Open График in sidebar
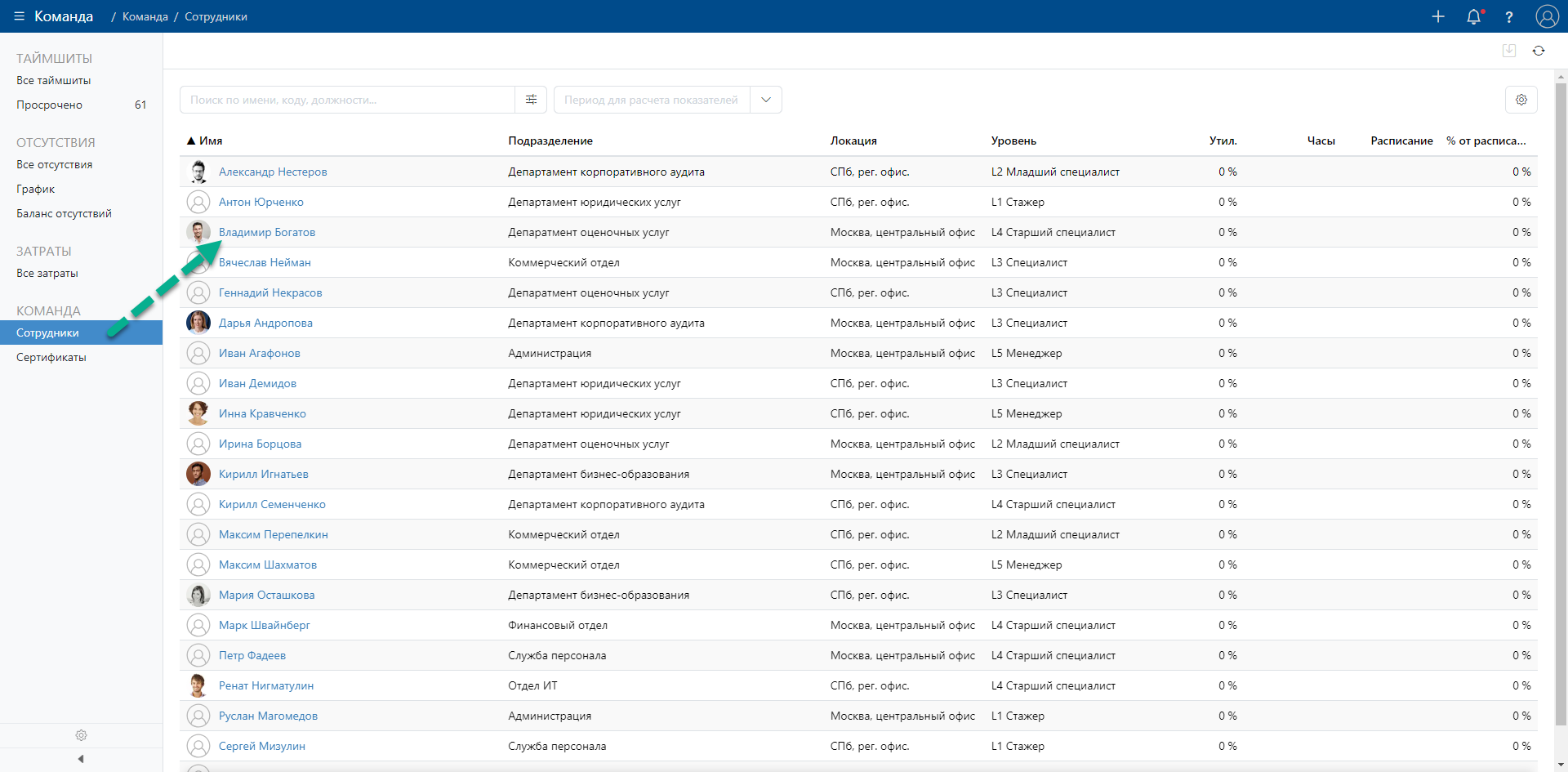Image resolution: width=1568 pixels, height=772 pixels. [36, 189]
